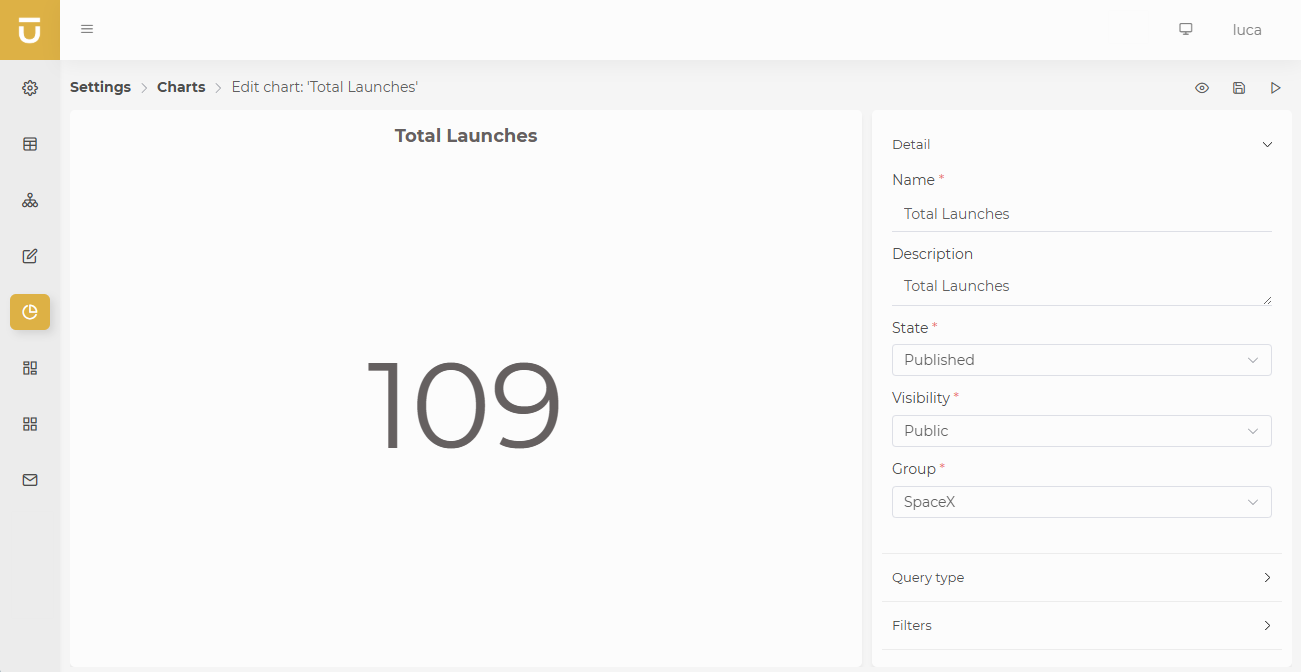This screenshot has height=672, width=1301.
Task: Expand the Filters section
Action: [x=1081, y=626]
